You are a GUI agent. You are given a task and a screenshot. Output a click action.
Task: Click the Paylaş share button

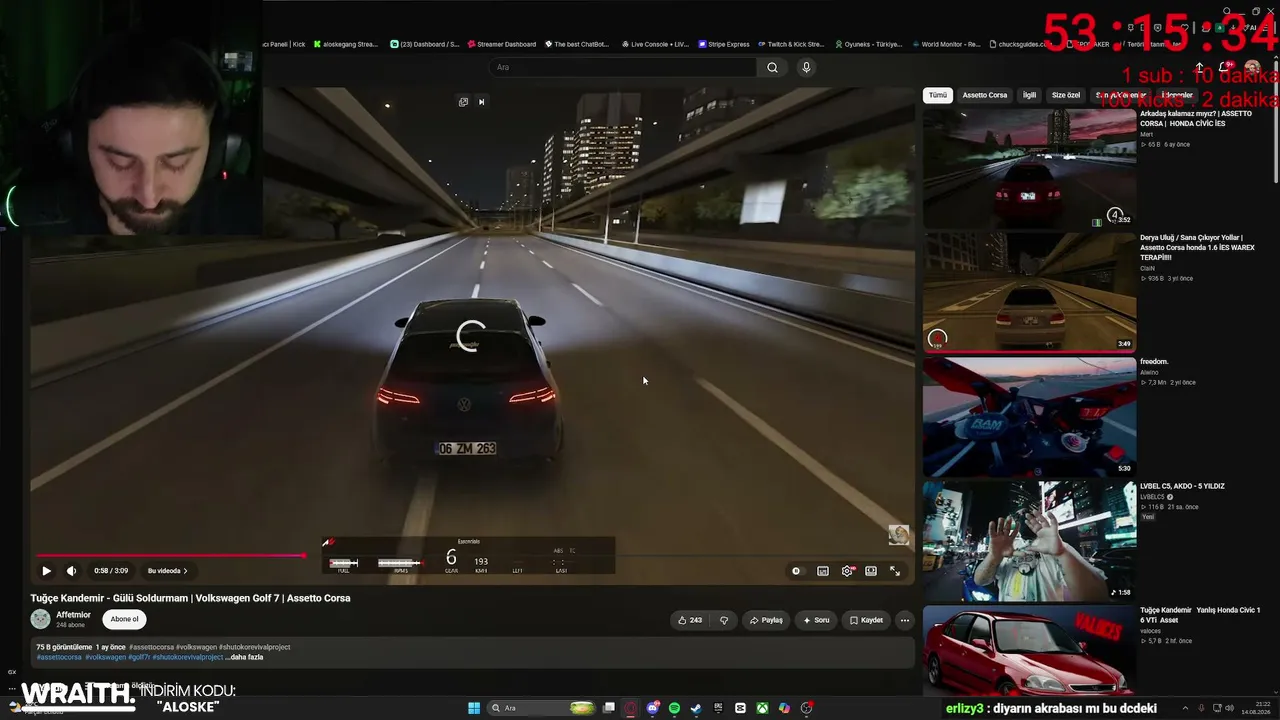766,620
